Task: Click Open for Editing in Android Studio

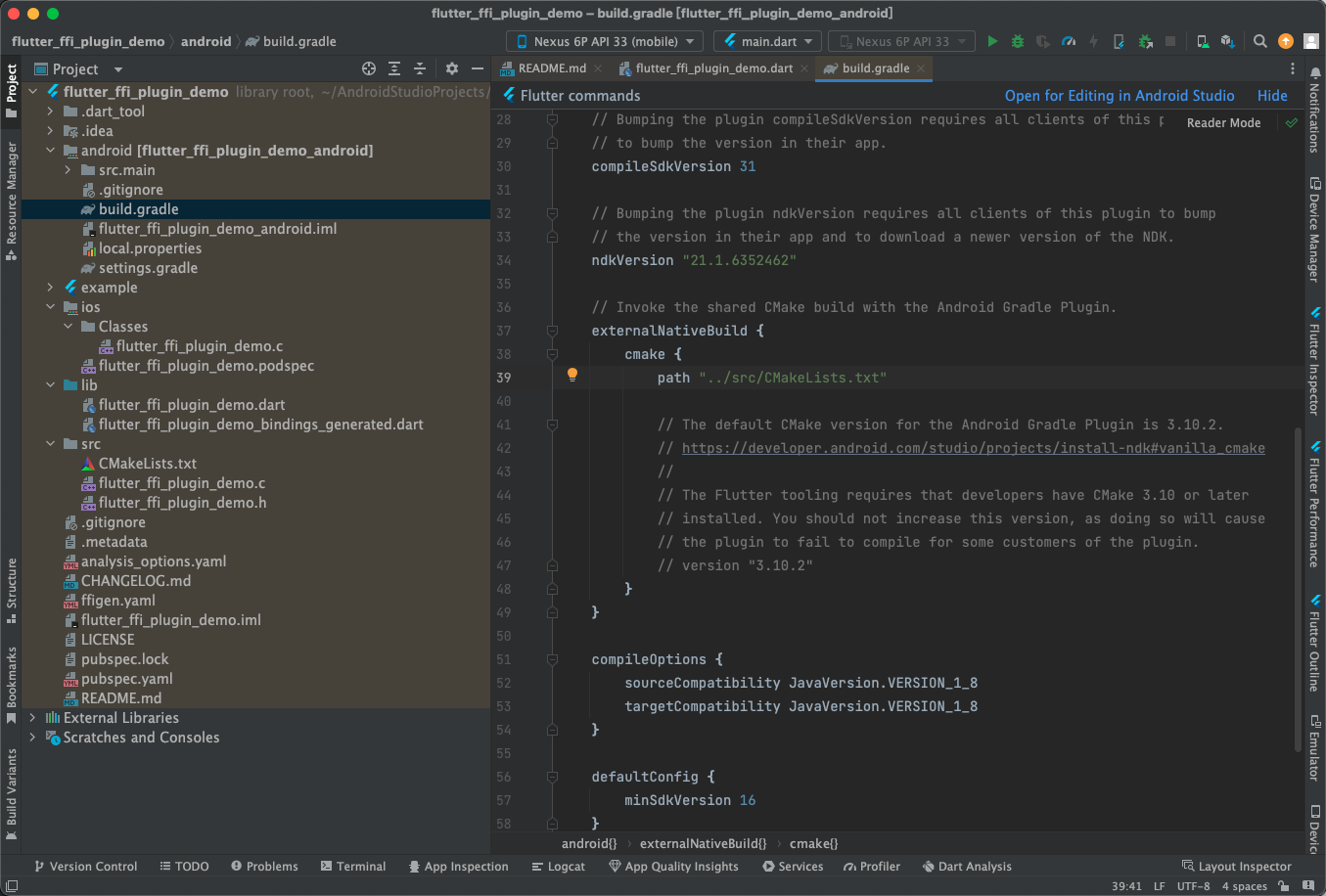Action: [x=1120, y=95]
